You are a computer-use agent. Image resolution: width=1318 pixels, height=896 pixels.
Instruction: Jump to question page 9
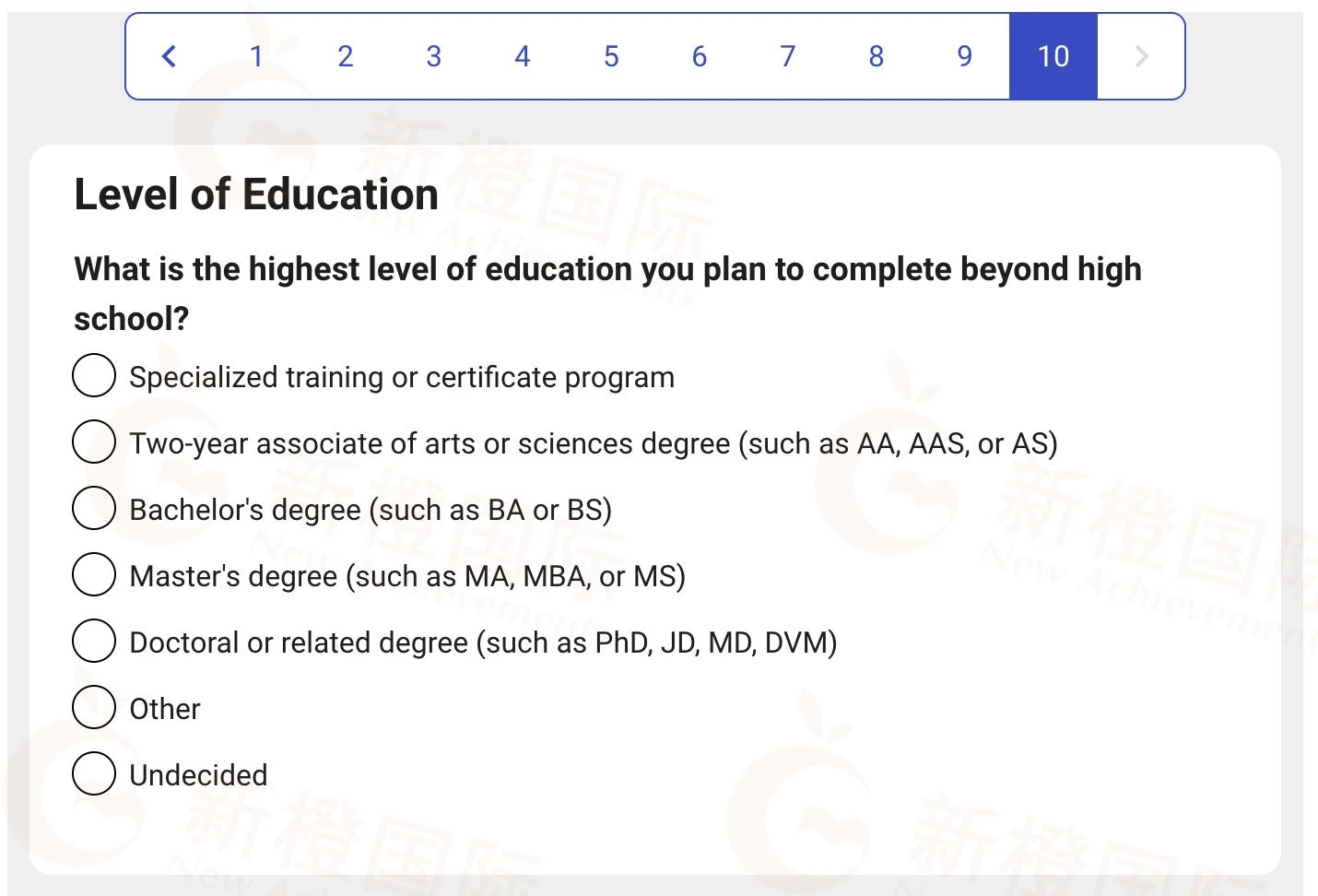point(964,56)
